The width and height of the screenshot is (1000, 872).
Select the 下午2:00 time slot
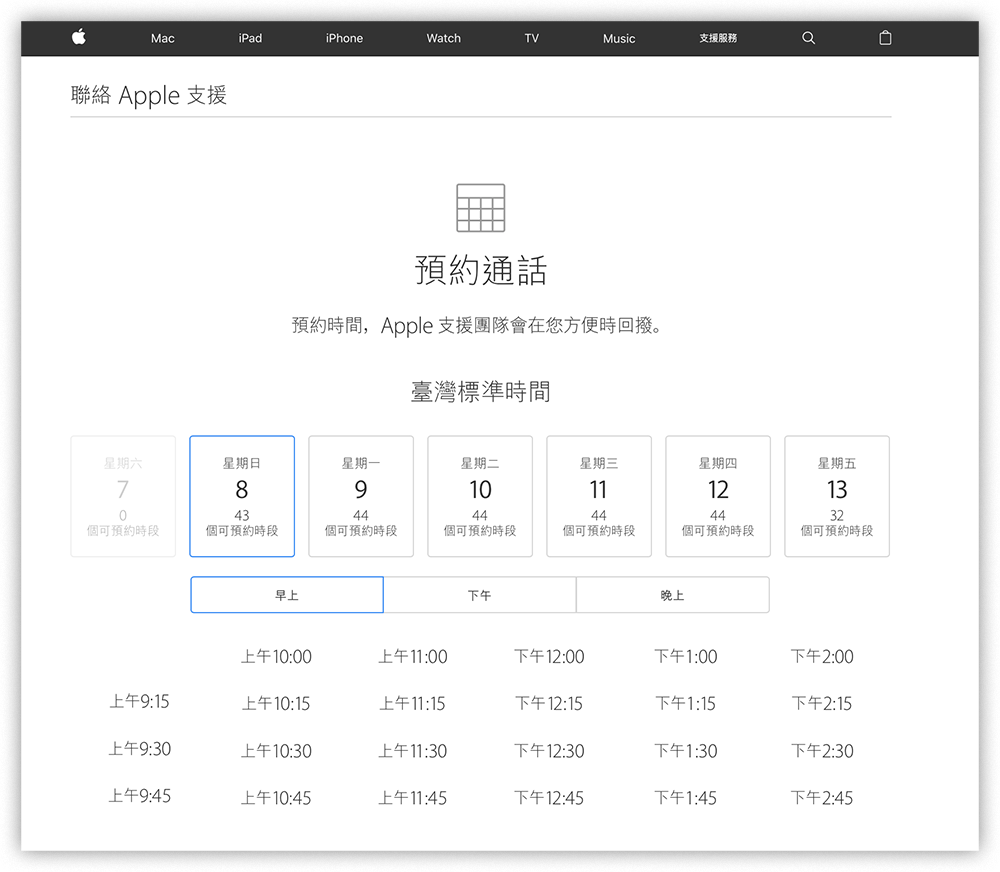point(822,656)
